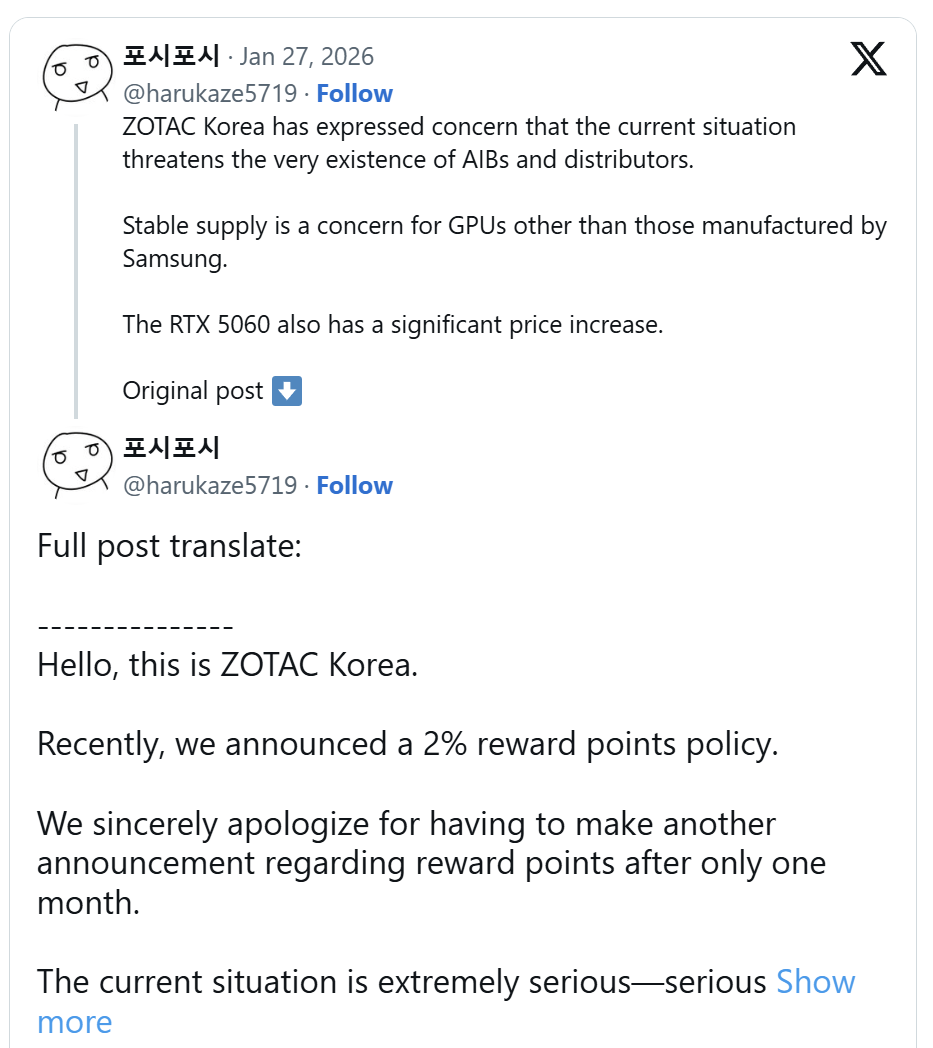Click the 2% reward points policy sentence
Image resolution: width=933 pixels, height=1048 pixels.
click(407, 744)
